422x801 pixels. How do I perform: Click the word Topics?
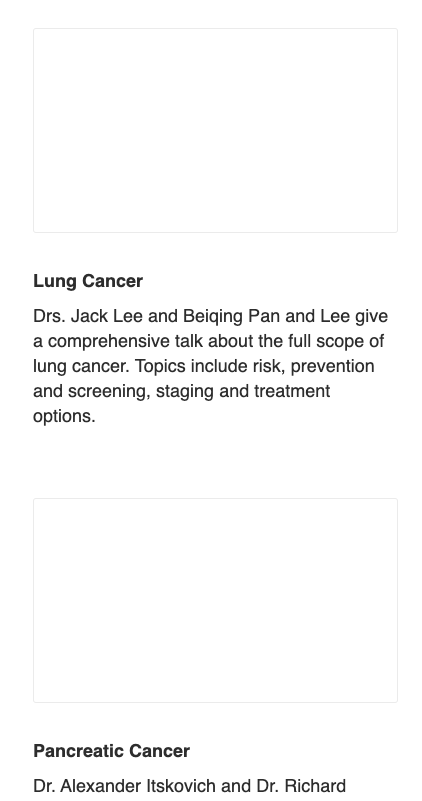(x=160, y=366)
